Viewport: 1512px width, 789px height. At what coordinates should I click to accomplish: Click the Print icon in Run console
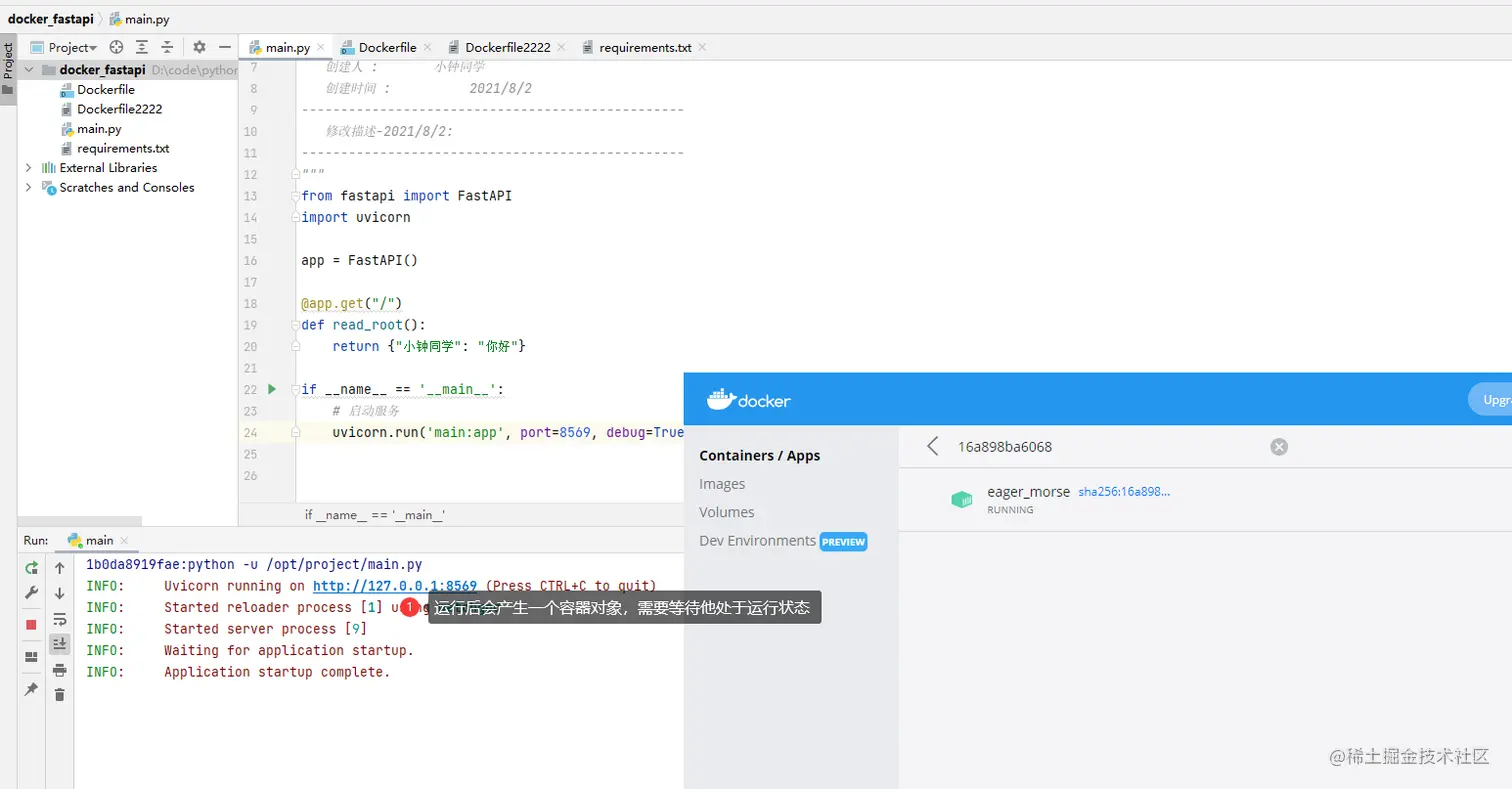[60, 670]
